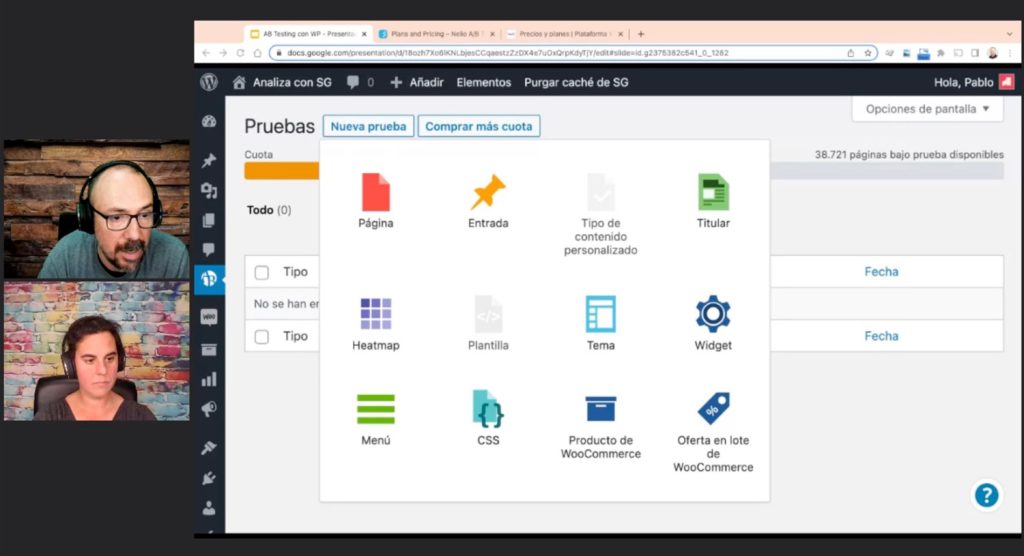Choose the Entrada pushpin icon
This screenshot has height=556, width=1024.
[x=488, y=192]
